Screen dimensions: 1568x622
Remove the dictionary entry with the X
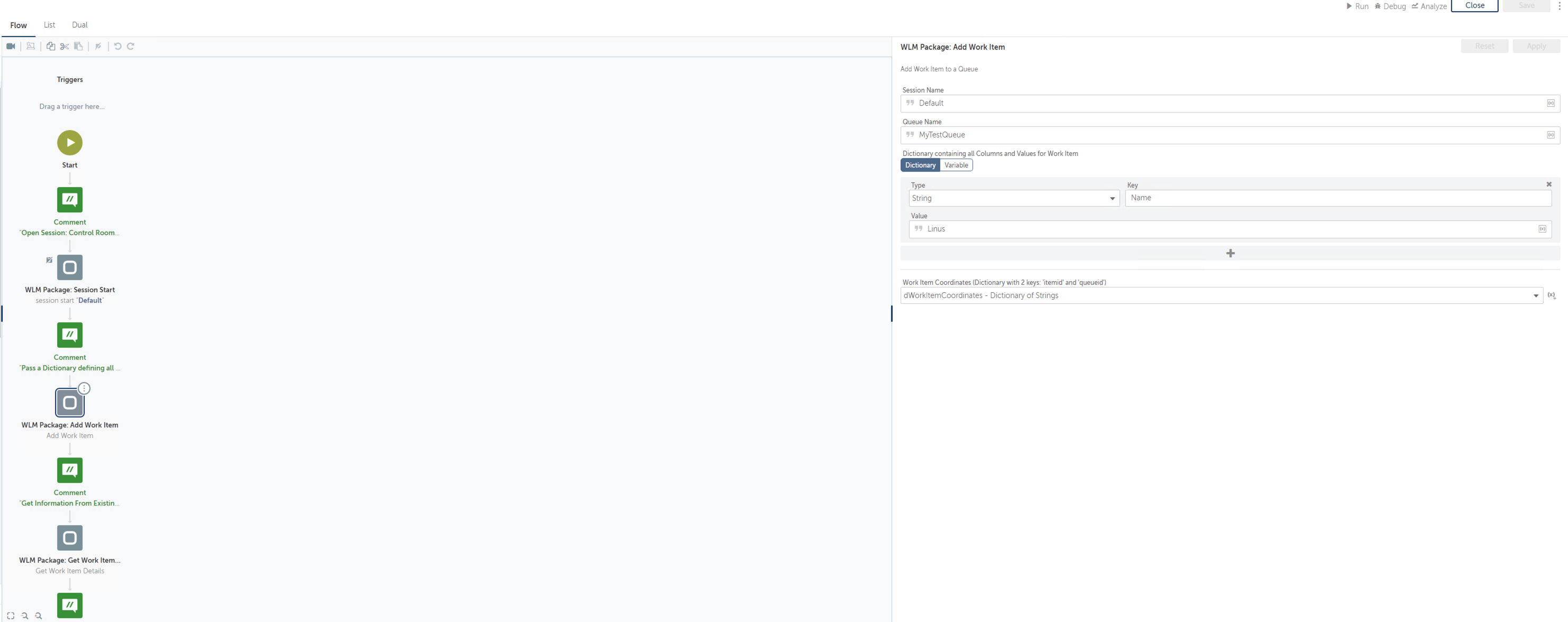coord(1548,184)
